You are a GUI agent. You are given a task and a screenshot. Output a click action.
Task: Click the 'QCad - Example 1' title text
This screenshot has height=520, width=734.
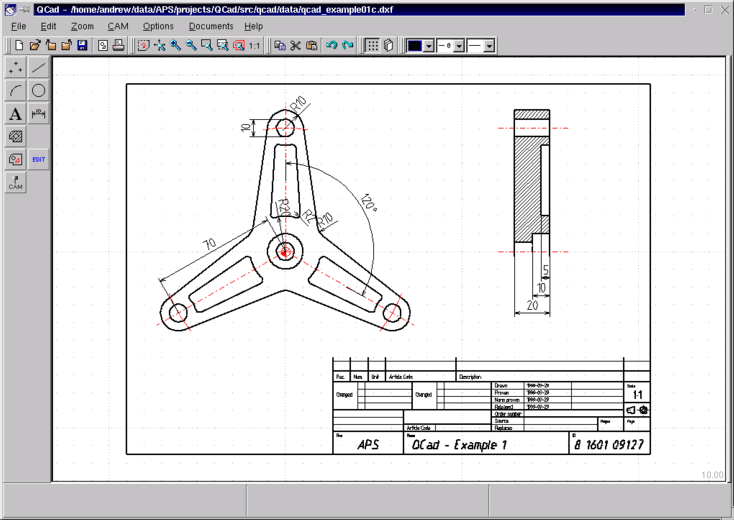click(459, 445)
